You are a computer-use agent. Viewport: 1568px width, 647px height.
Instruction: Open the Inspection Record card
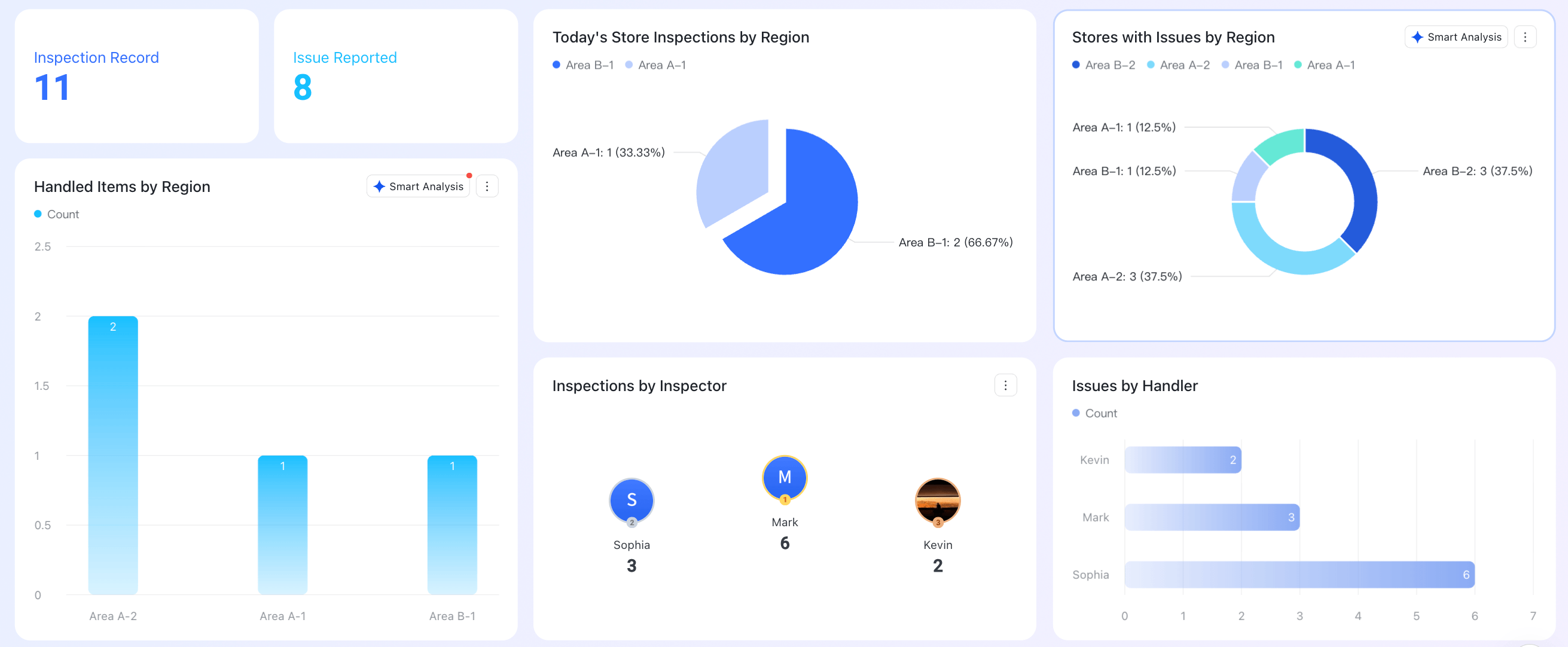click(137, 76)
